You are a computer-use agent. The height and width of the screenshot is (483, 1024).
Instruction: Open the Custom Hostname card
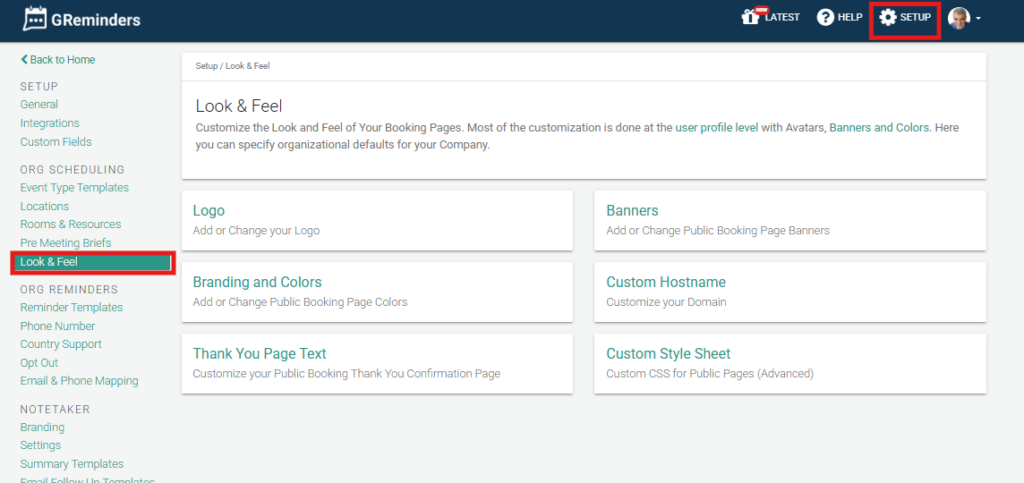coord(790,291)
